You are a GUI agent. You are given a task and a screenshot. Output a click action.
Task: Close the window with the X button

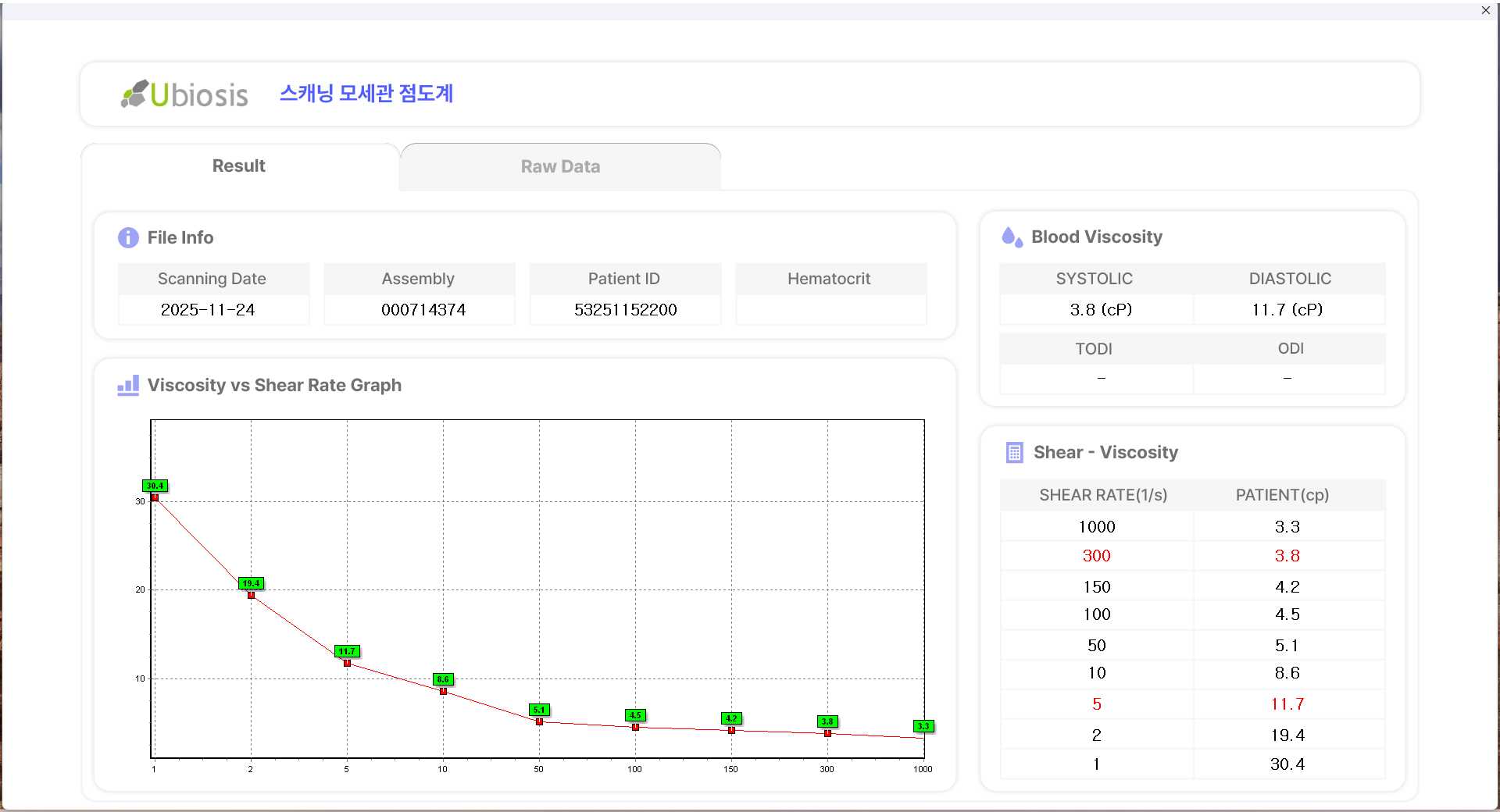1485,10
